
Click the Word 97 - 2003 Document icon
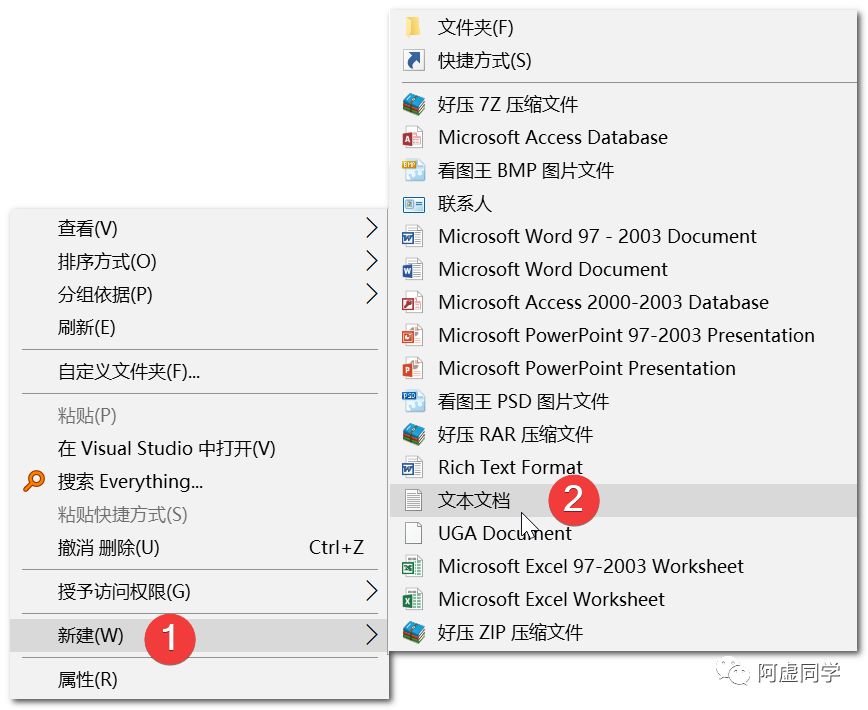tap(413, 236)
